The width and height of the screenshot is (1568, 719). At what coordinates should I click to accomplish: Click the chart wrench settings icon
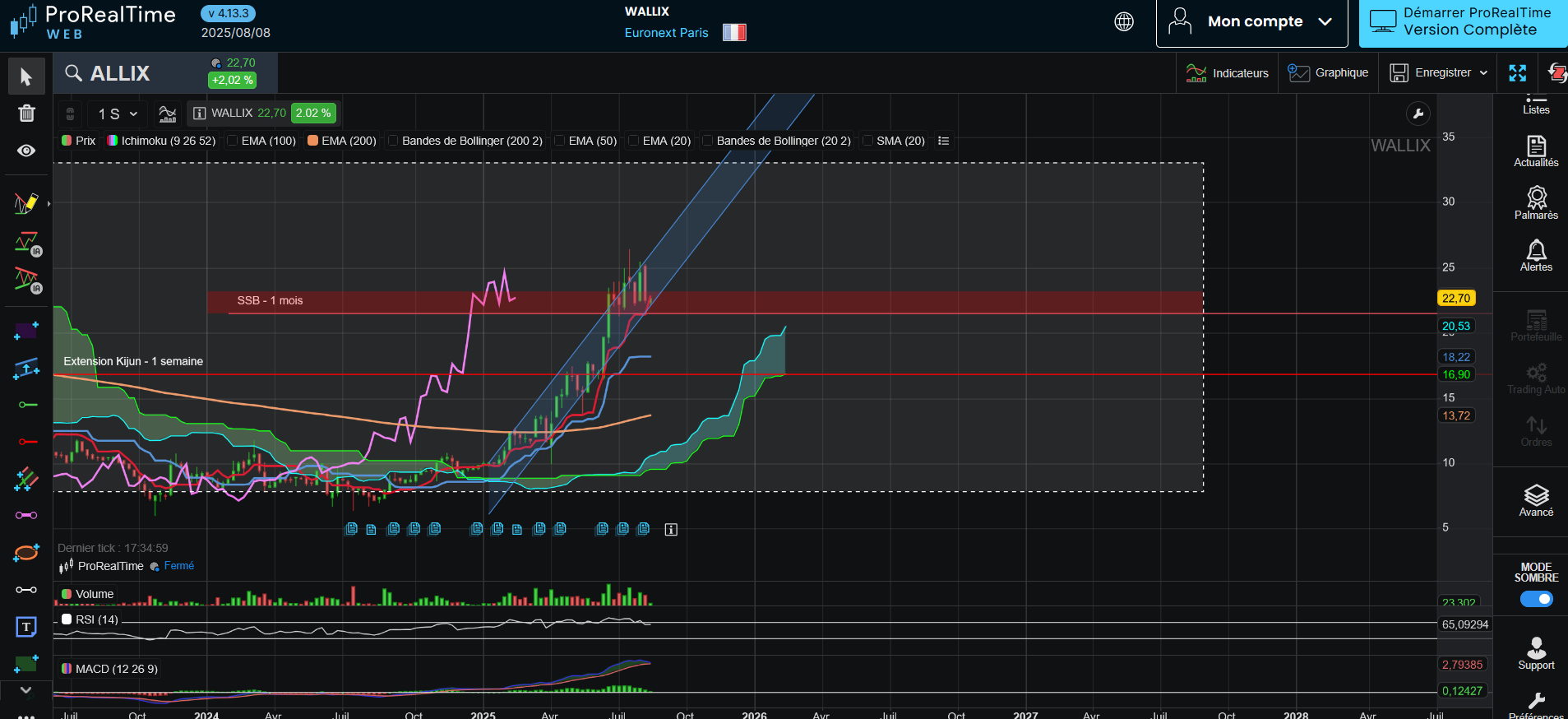pyautogui.click(x=1418, y=114)
